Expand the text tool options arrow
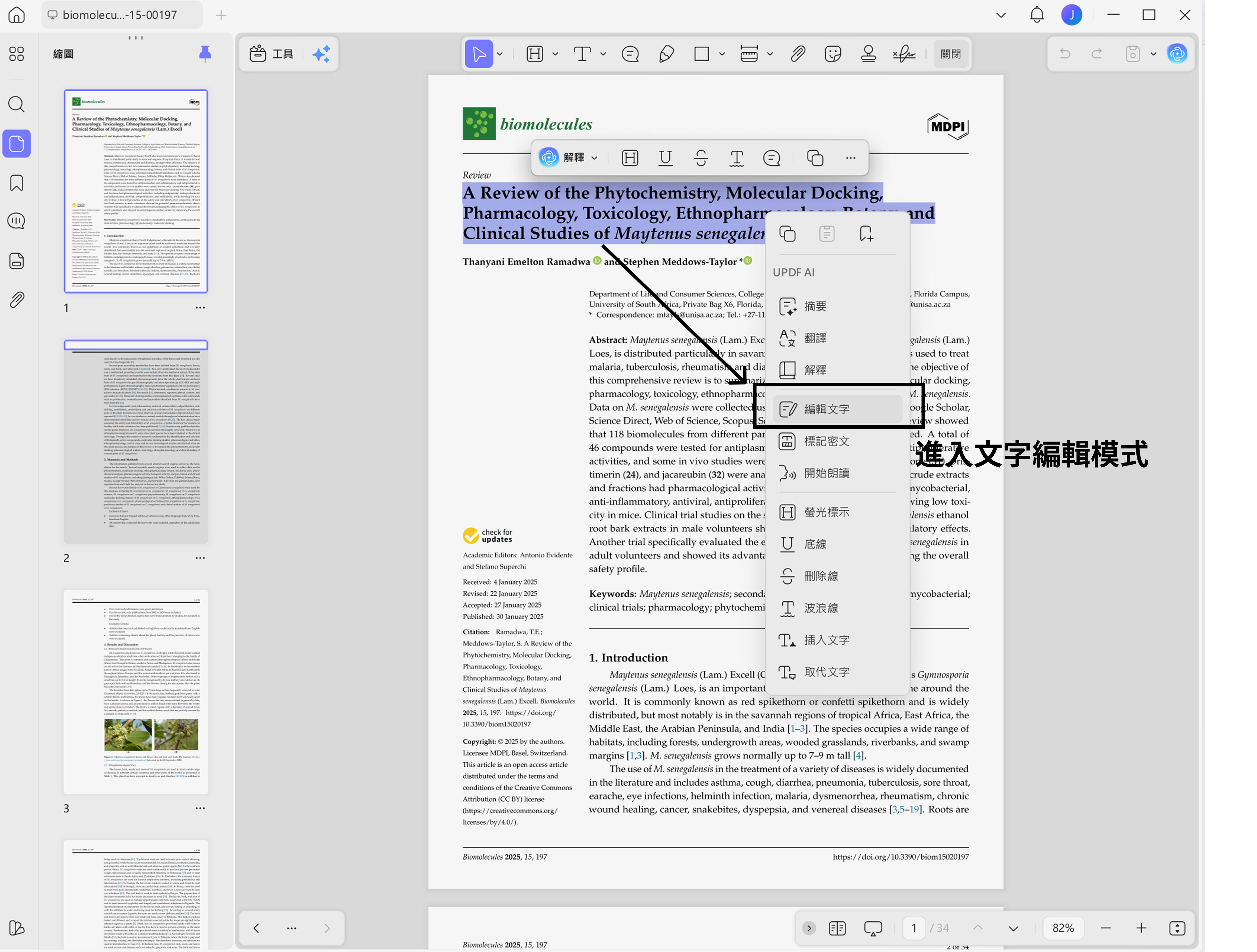The height and width of the screenshot is (952, 1257). point(603,54)
